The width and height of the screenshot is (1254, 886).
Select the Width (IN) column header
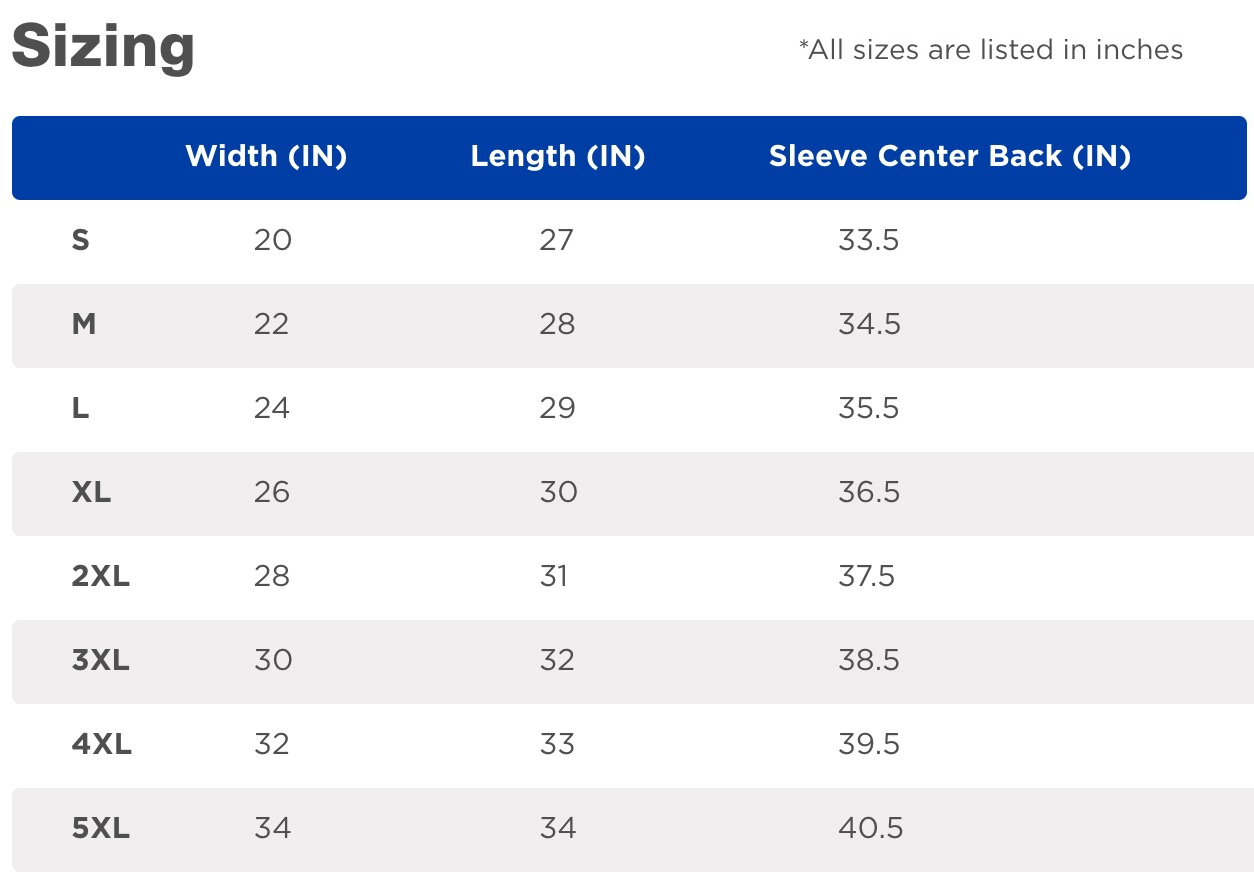(266, 156)
